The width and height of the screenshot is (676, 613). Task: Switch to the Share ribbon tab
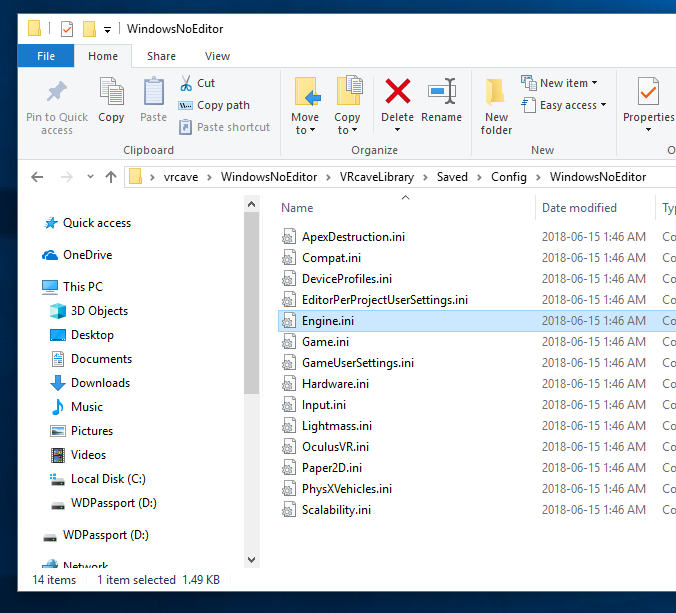[161, 56]
